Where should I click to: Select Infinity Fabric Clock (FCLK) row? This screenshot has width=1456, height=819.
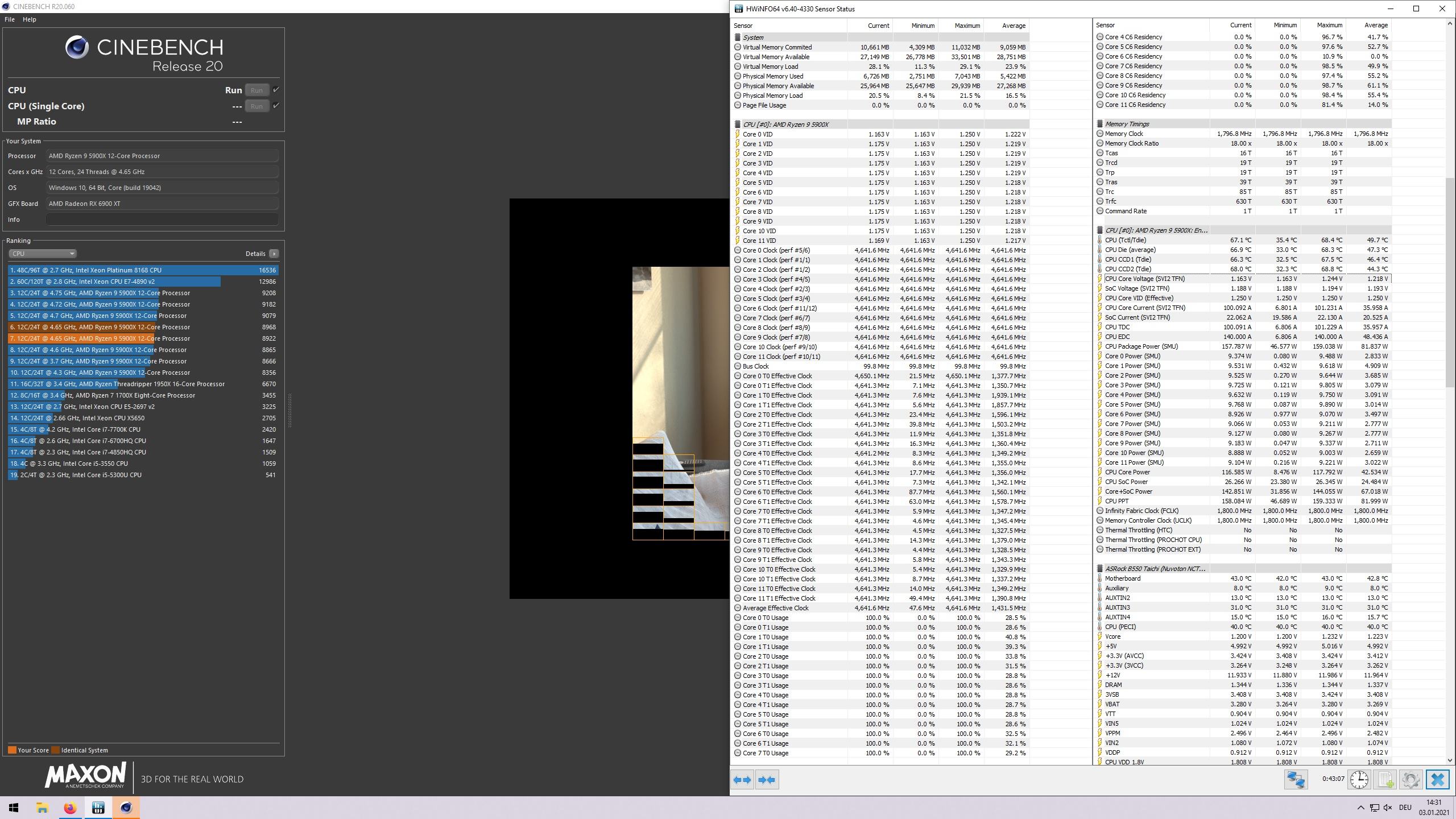(1243, 511)
